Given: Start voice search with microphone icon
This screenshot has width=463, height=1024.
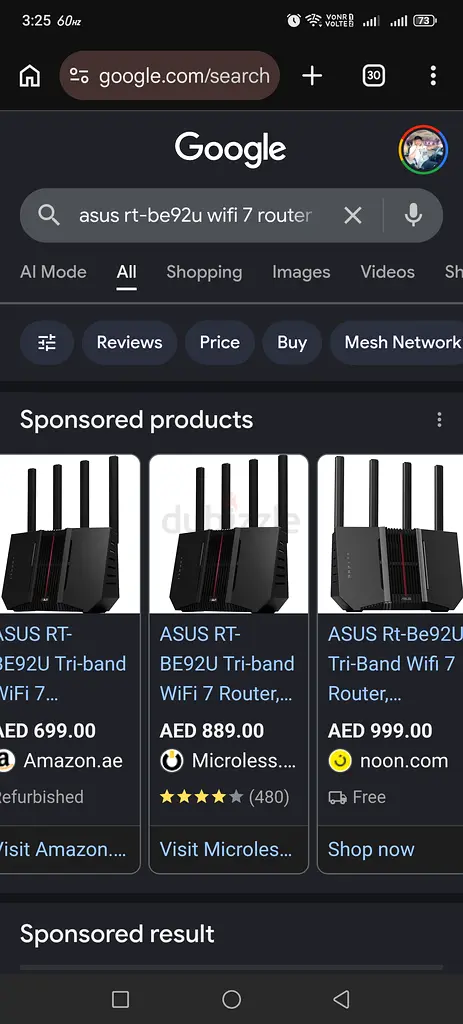Looking at the screenshot, I should (x=413, y=215).
